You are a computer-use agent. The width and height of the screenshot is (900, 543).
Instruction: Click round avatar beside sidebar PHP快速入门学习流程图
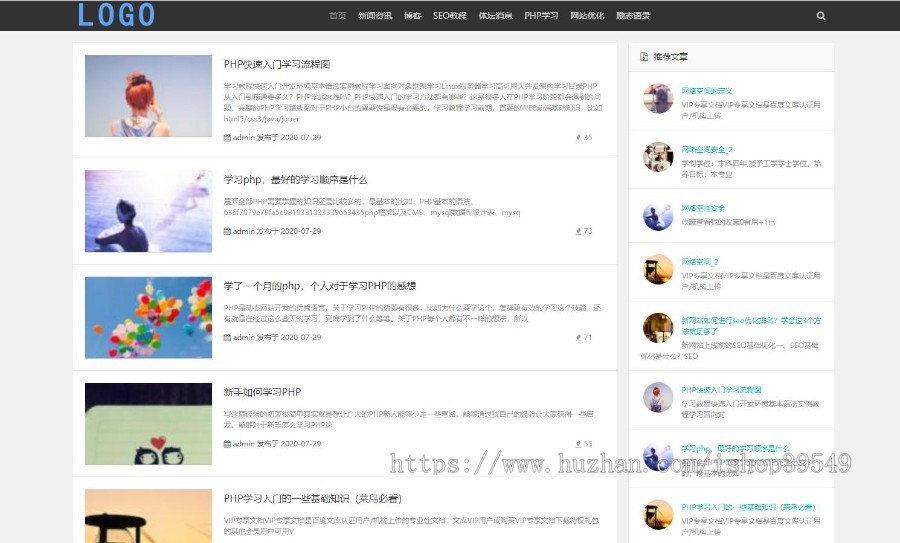[x=658, y=397]
